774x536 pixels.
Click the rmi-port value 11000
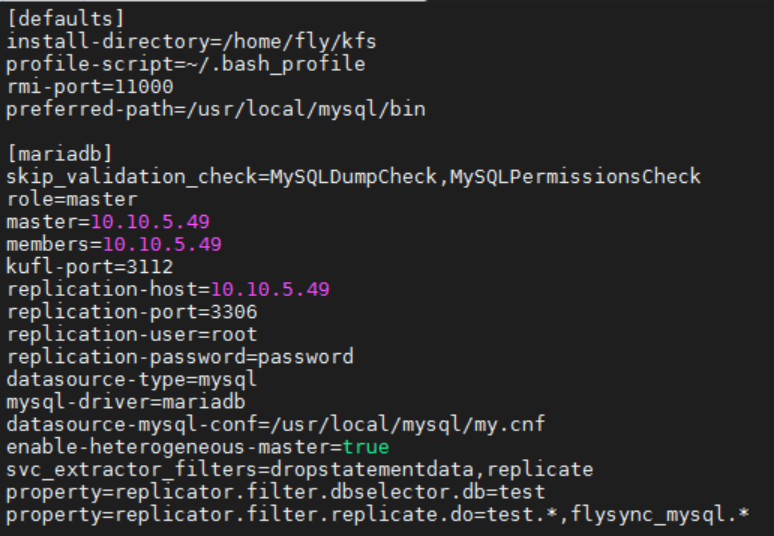(143, 87)
